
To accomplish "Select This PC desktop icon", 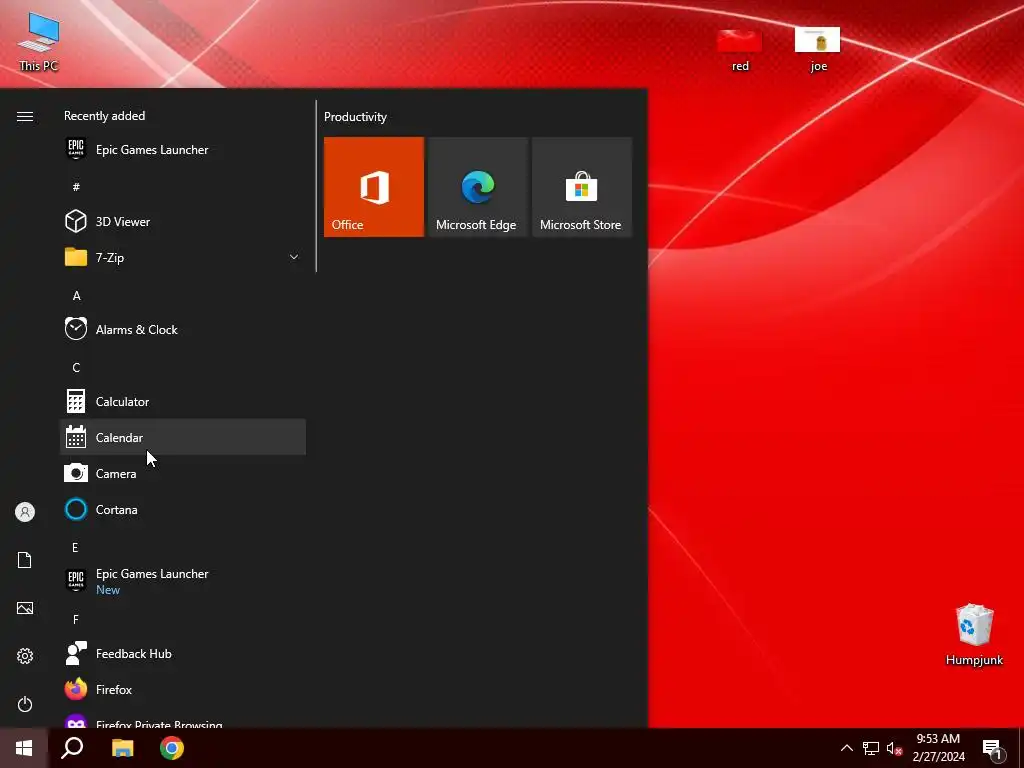I will 39,42.
